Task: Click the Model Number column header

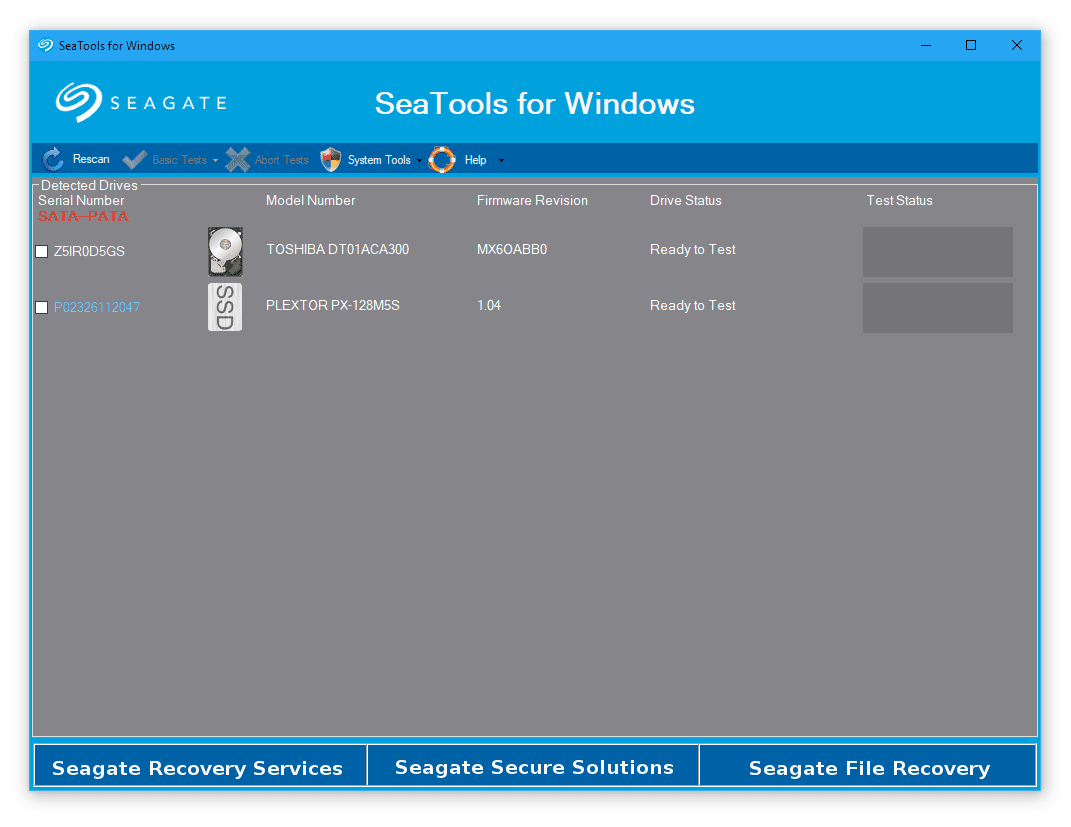Action: (310, 200)
